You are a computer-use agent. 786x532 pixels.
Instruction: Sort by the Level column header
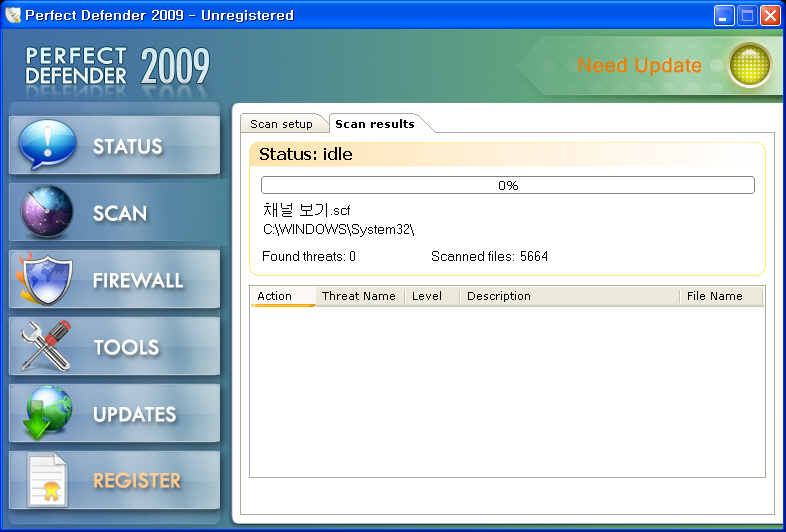coord(432,296)
